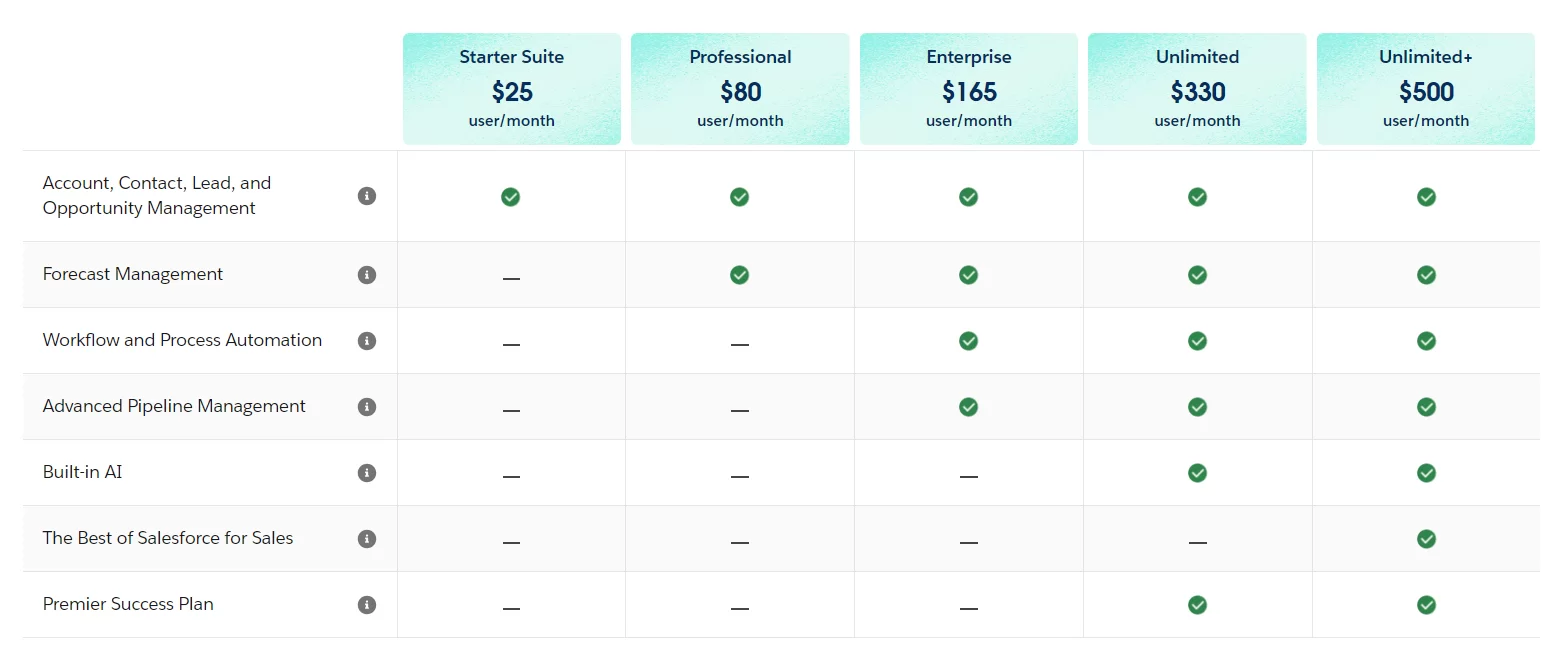
Task: Open the Forecast Management info tooltip
Action: click(367, 274)
